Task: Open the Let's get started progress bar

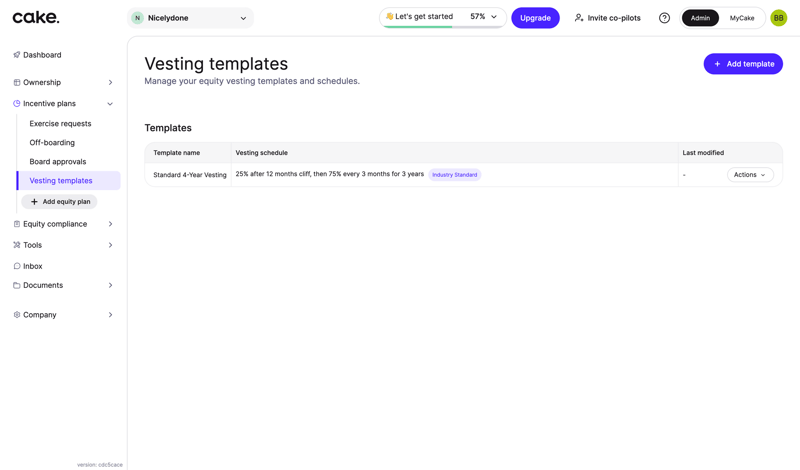Action: 441,17
